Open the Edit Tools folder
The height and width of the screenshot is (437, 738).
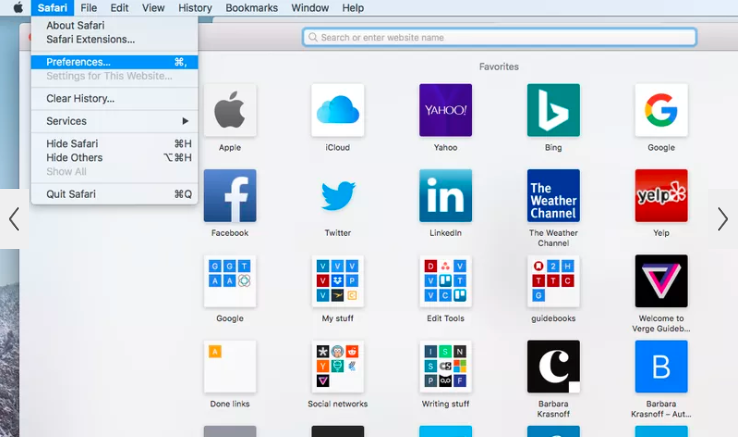(x=445, y=281)
